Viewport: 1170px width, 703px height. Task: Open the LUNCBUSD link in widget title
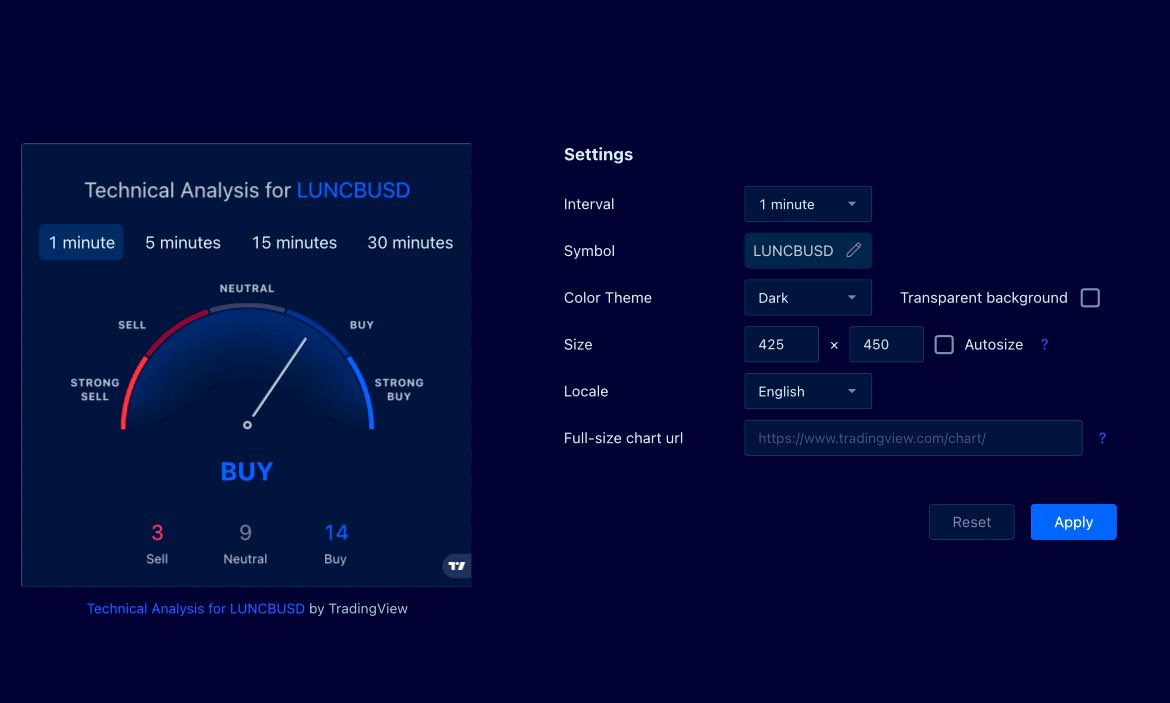point(353,190)
